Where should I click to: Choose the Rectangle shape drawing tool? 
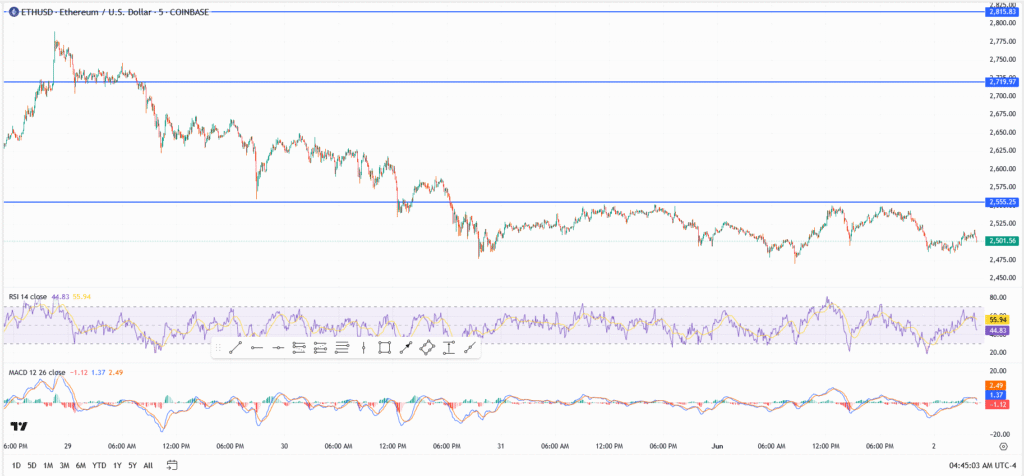click(x=384, y=348)
